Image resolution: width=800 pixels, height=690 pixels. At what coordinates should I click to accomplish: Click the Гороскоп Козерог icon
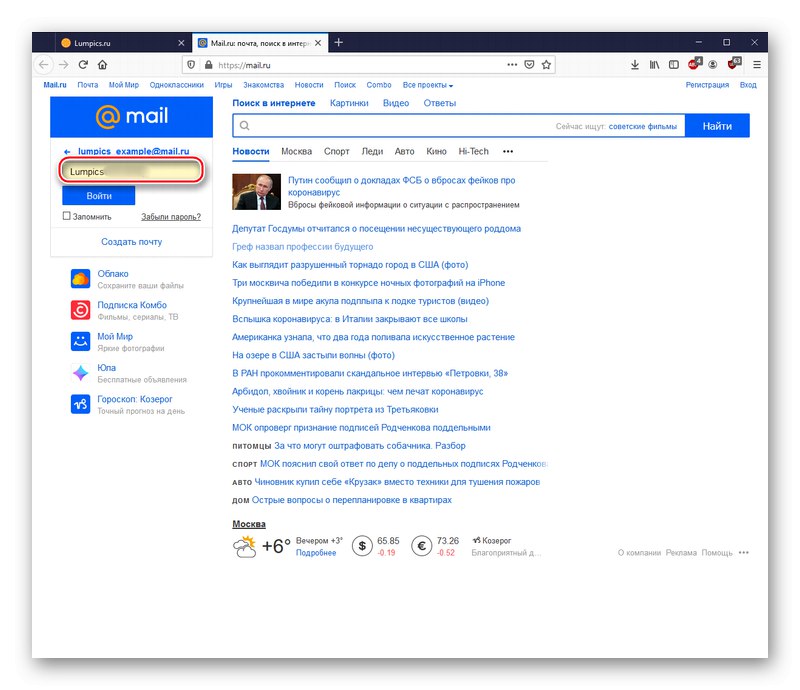pos(80,404)
